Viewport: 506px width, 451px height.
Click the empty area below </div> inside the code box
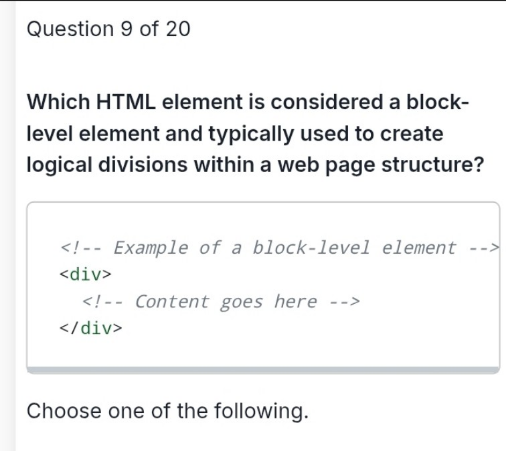(x=263, y=352)
